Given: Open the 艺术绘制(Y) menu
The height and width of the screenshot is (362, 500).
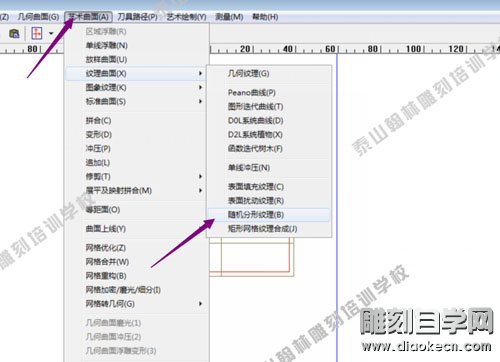Looking at the screenshot, I should coord(186,17).
